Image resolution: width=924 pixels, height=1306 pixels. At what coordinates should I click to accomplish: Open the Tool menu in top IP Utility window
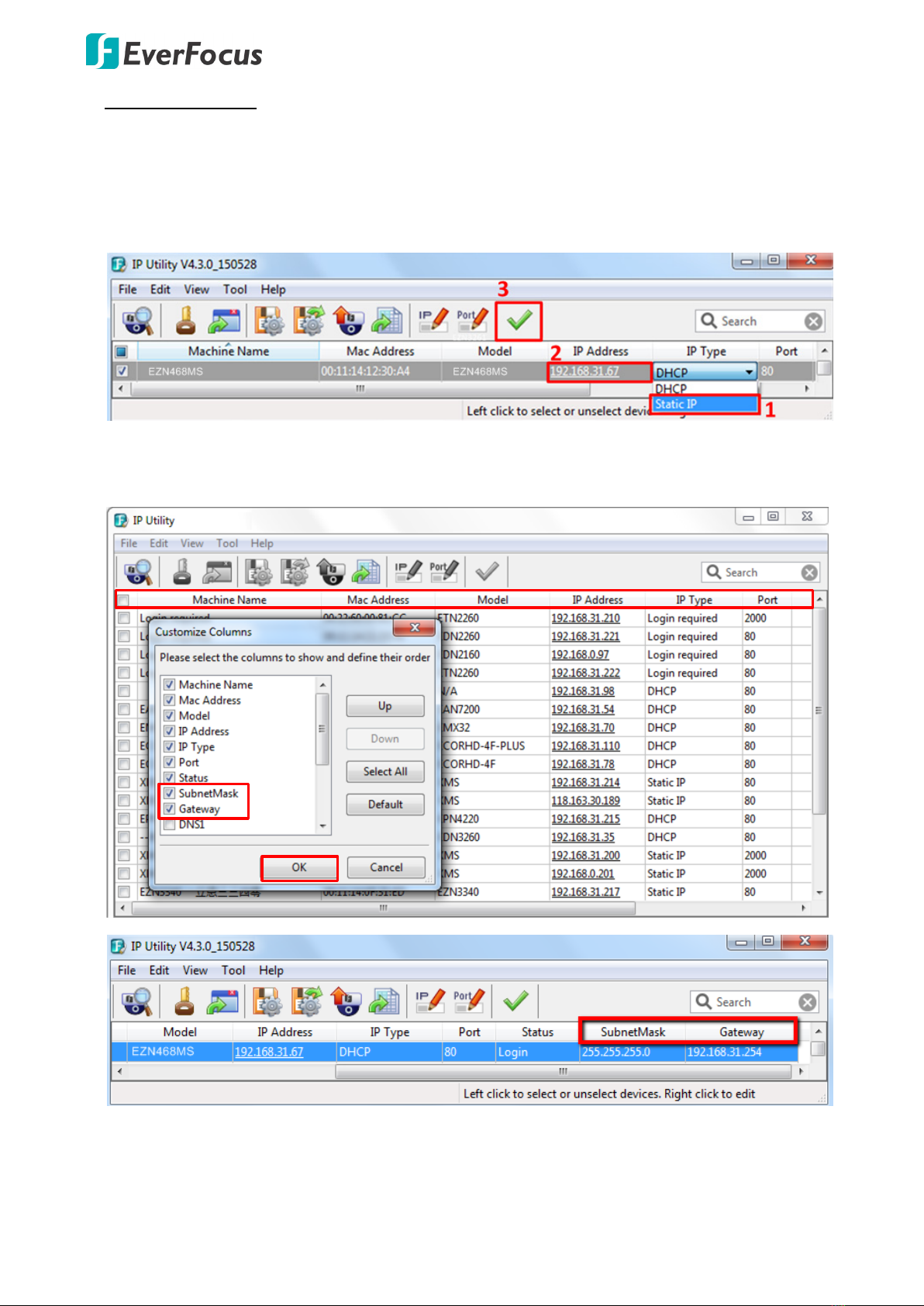235,289
